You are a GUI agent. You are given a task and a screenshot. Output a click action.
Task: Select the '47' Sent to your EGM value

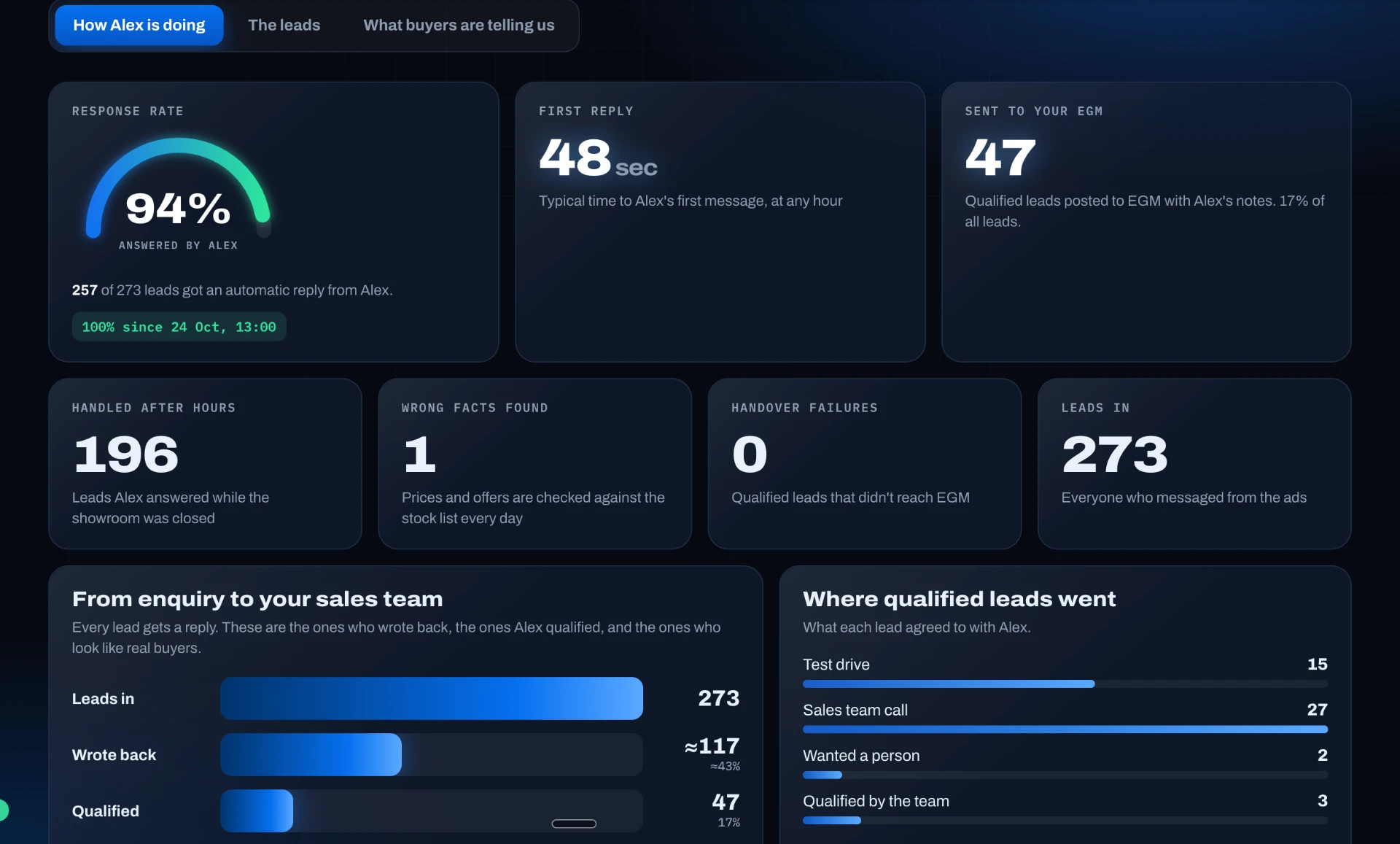click(1000, 158)
